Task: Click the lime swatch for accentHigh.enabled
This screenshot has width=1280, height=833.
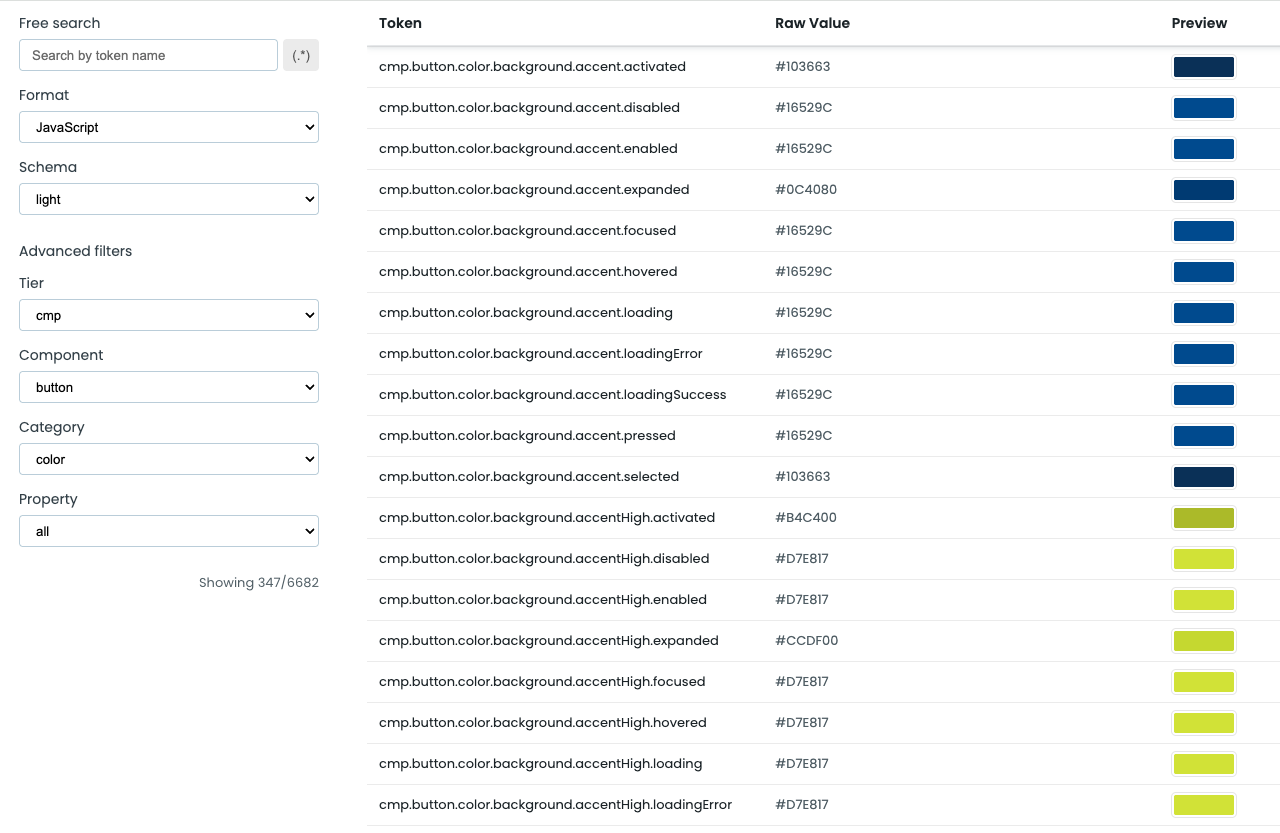Action: click(1203, 599)
